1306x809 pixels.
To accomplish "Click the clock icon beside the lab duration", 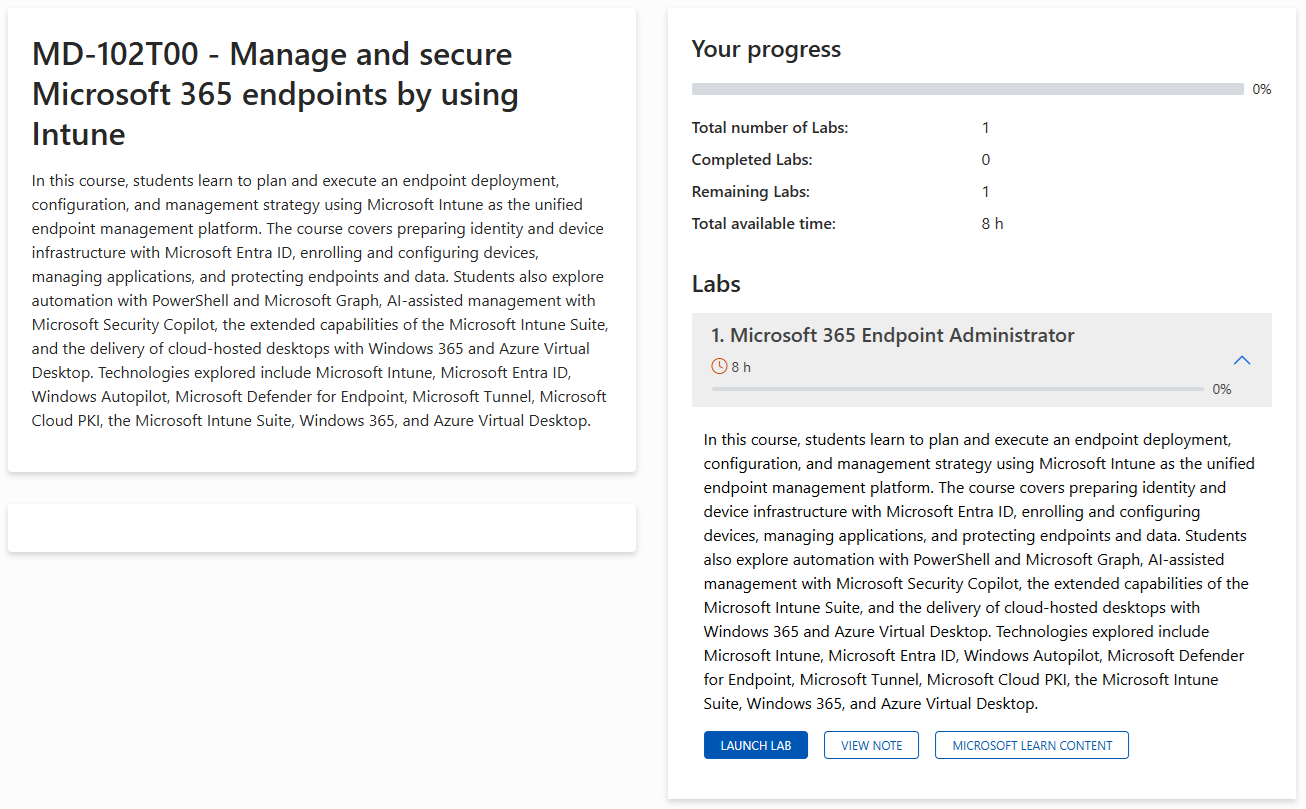I will (x=719, y=367).
